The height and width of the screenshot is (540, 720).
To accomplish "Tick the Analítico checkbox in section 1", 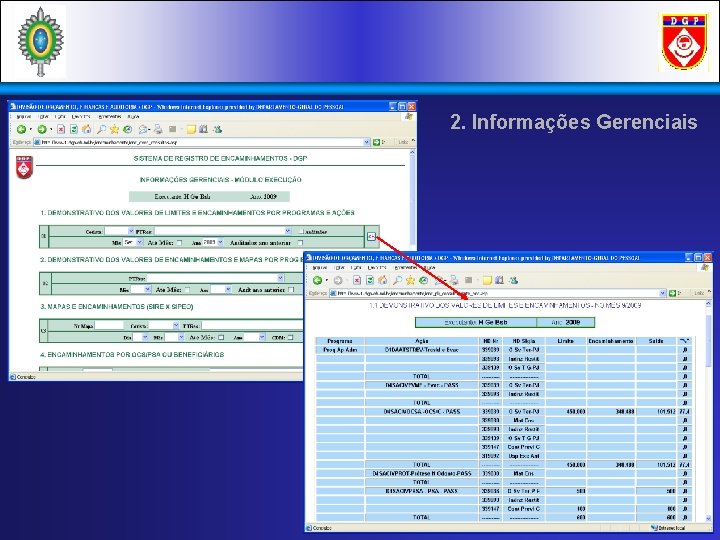I will tap(301, 231).
